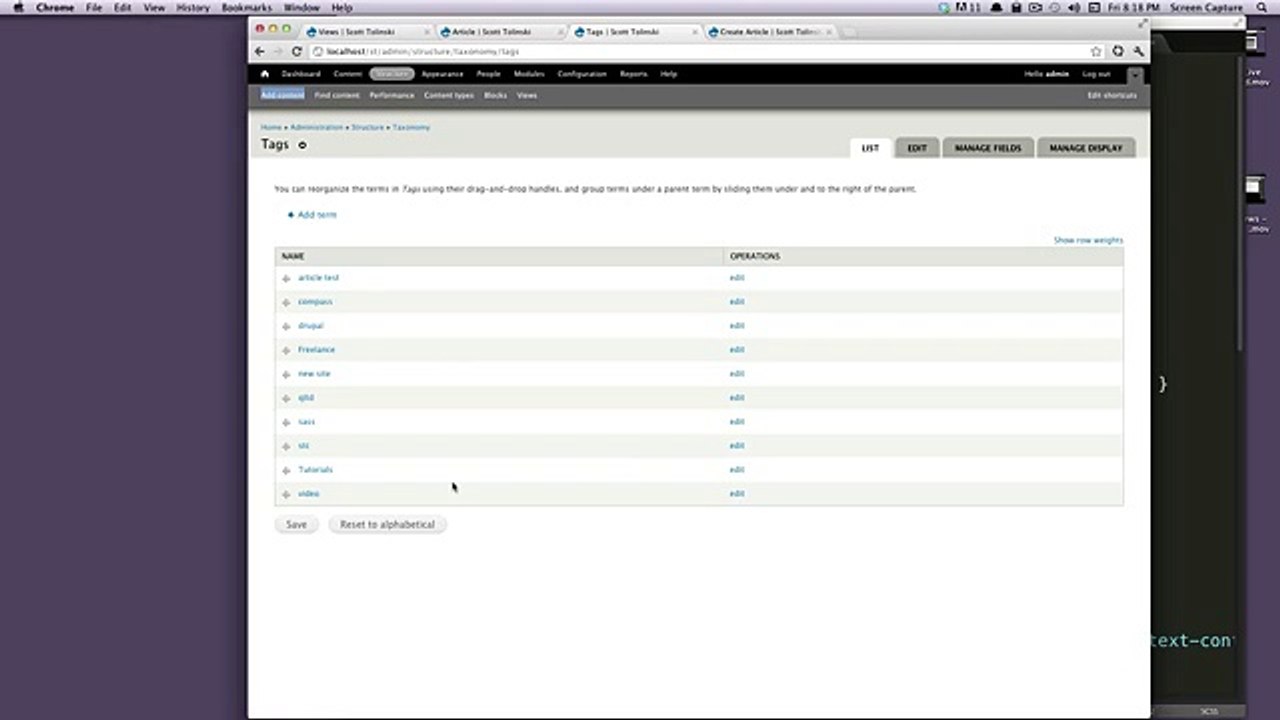Click the Add term link
Screen dimensions: 1280x720
coord(317,215)
